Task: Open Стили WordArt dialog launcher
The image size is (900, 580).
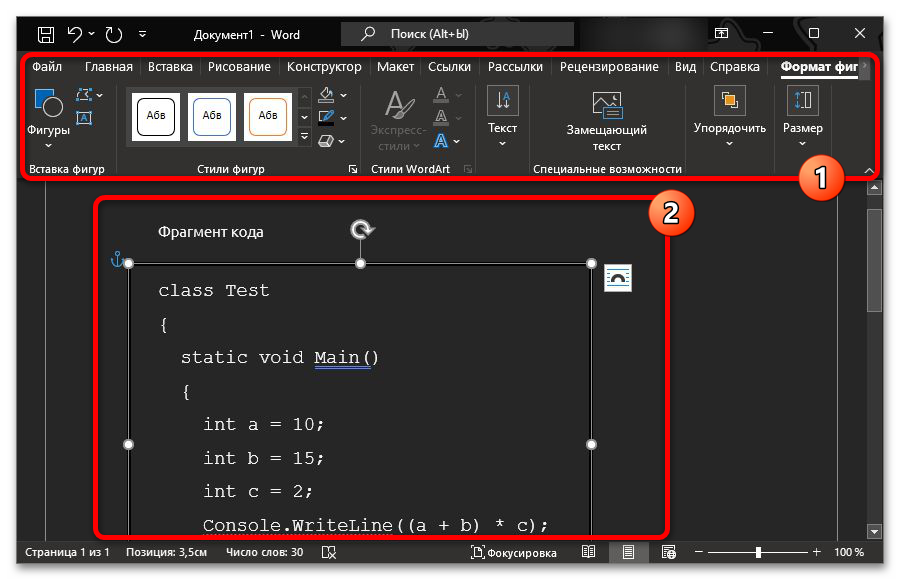Action: [x=468, y=169]
